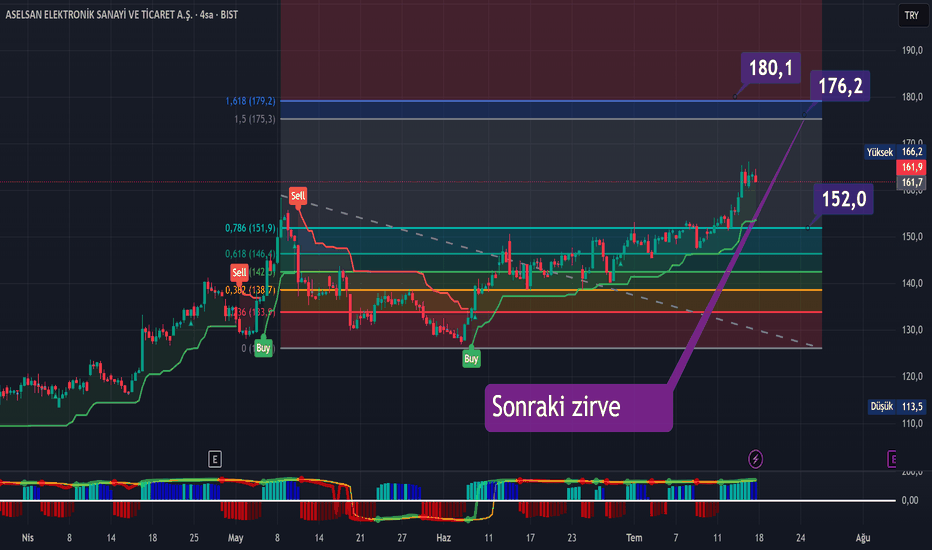Select the 176,2 price callout

click(840, 86)
